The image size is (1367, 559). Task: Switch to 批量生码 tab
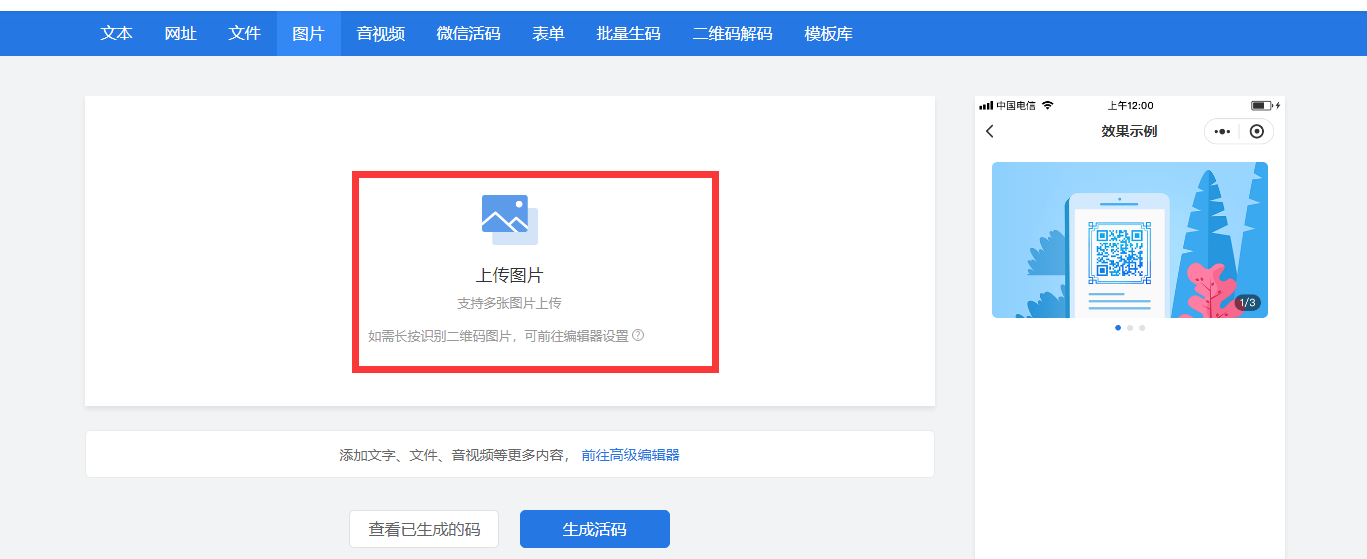[x=629, y=33]
